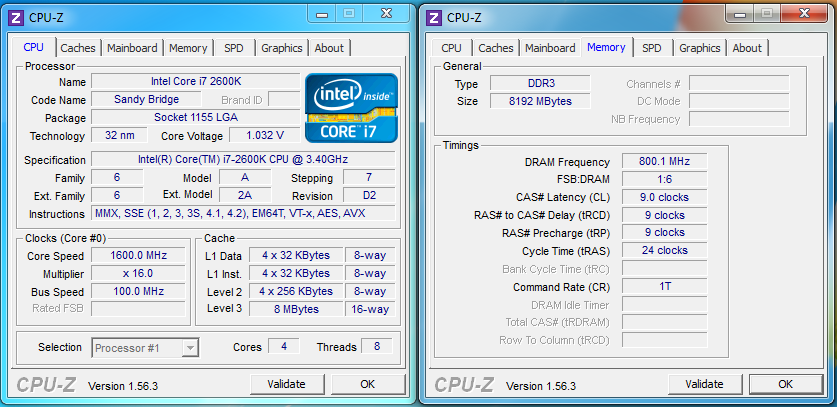Screen dimensions: 837x407
Task: Open the Caches tab in left window
Action: point(78,48)
